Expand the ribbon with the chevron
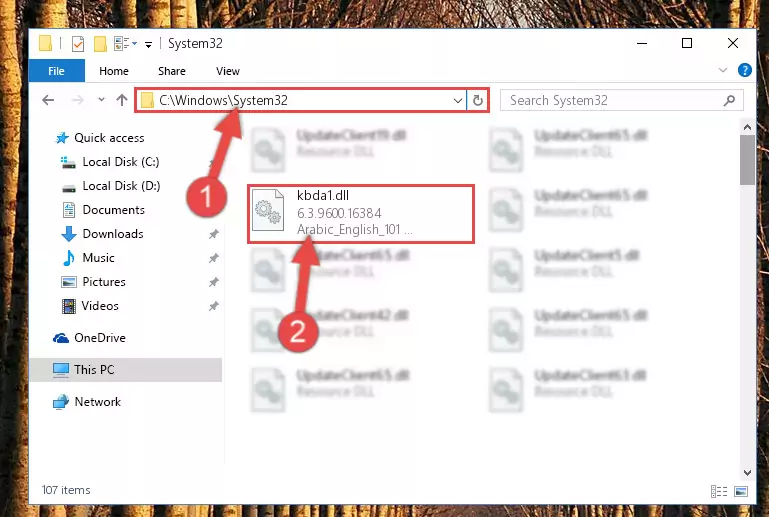 pos(722,70)
